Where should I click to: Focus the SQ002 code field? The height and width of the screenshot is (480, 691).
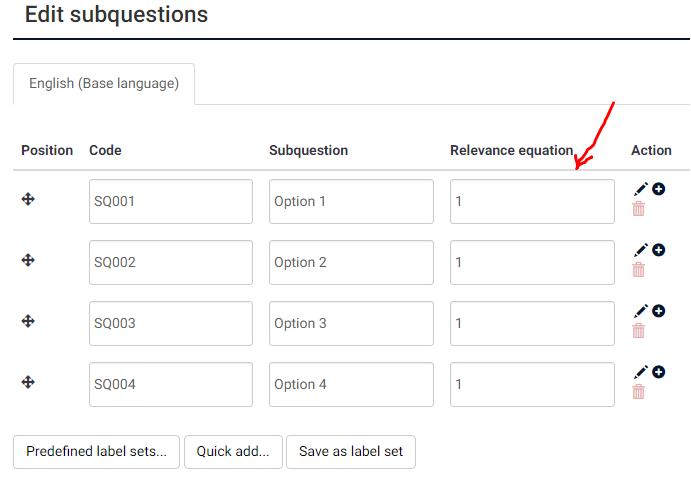pos(170,262)
